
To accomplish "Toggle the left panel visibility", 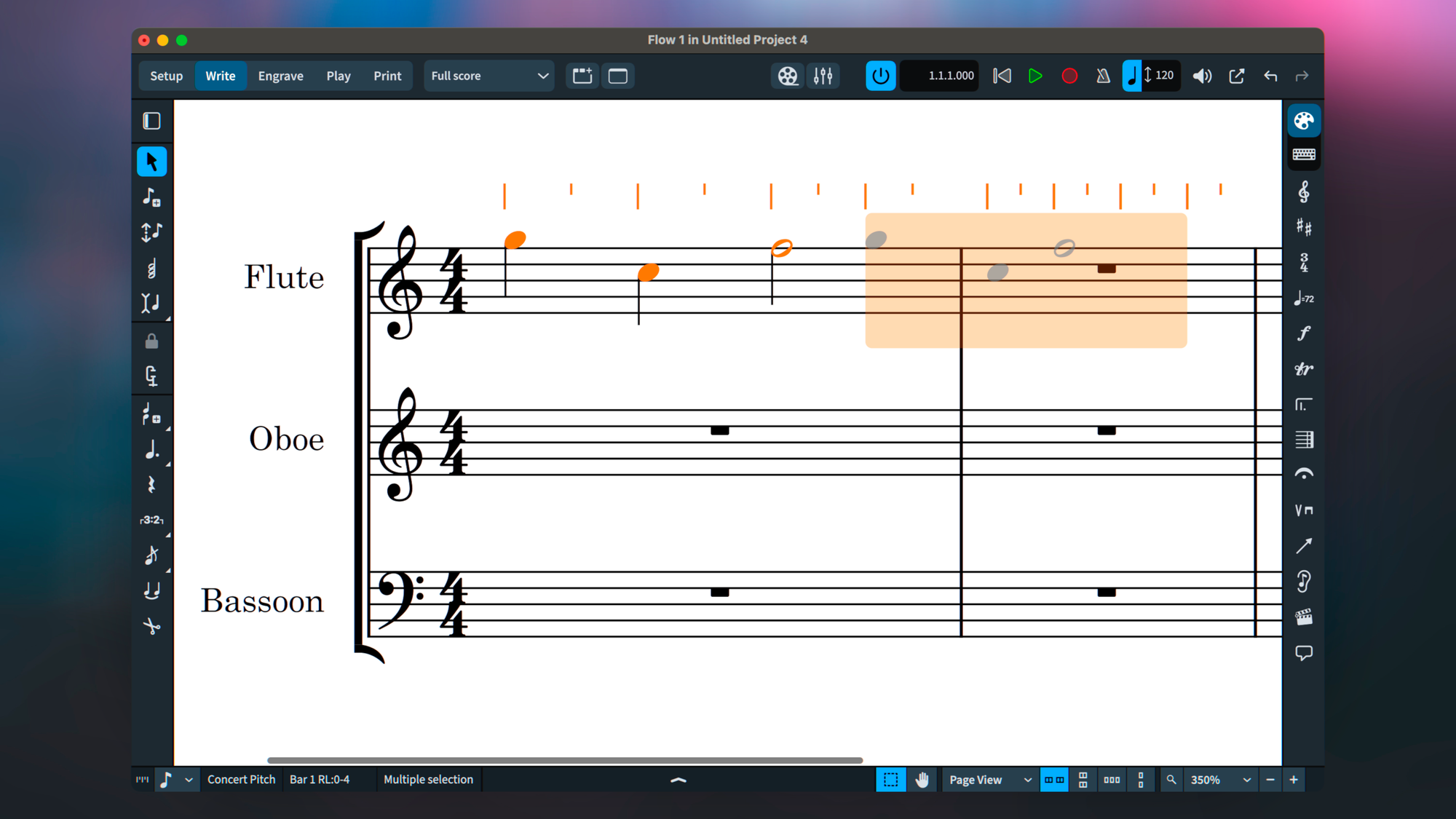I will click(x=151, y=121).
